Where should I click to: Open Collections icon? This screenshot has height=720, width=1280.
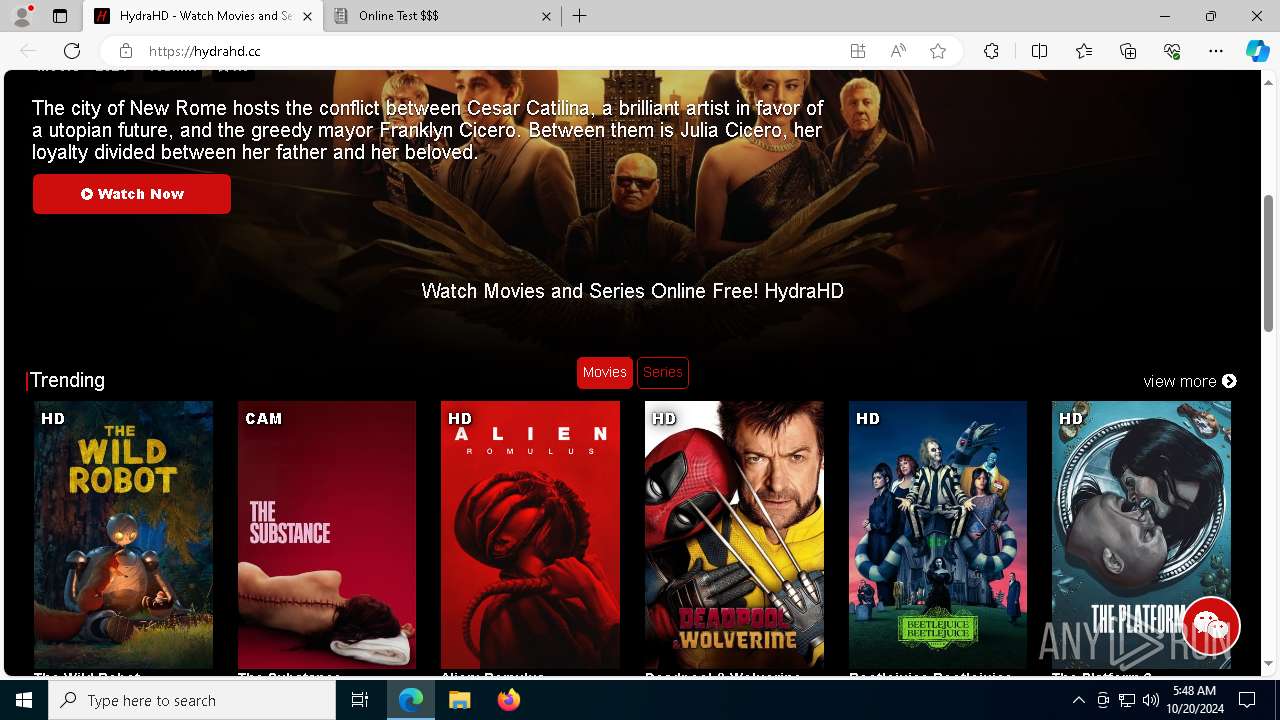coord(1128,51)
